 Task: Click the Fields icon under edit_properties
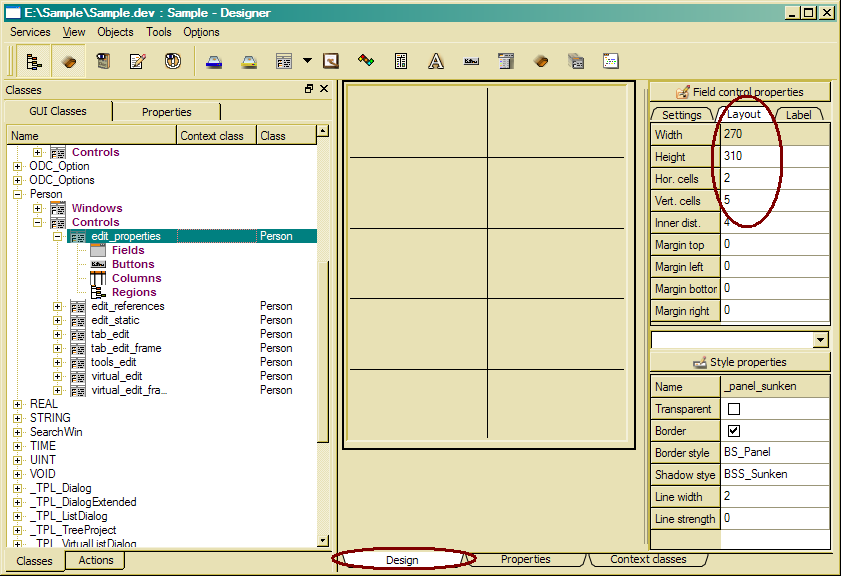click(x=98, y=250)
